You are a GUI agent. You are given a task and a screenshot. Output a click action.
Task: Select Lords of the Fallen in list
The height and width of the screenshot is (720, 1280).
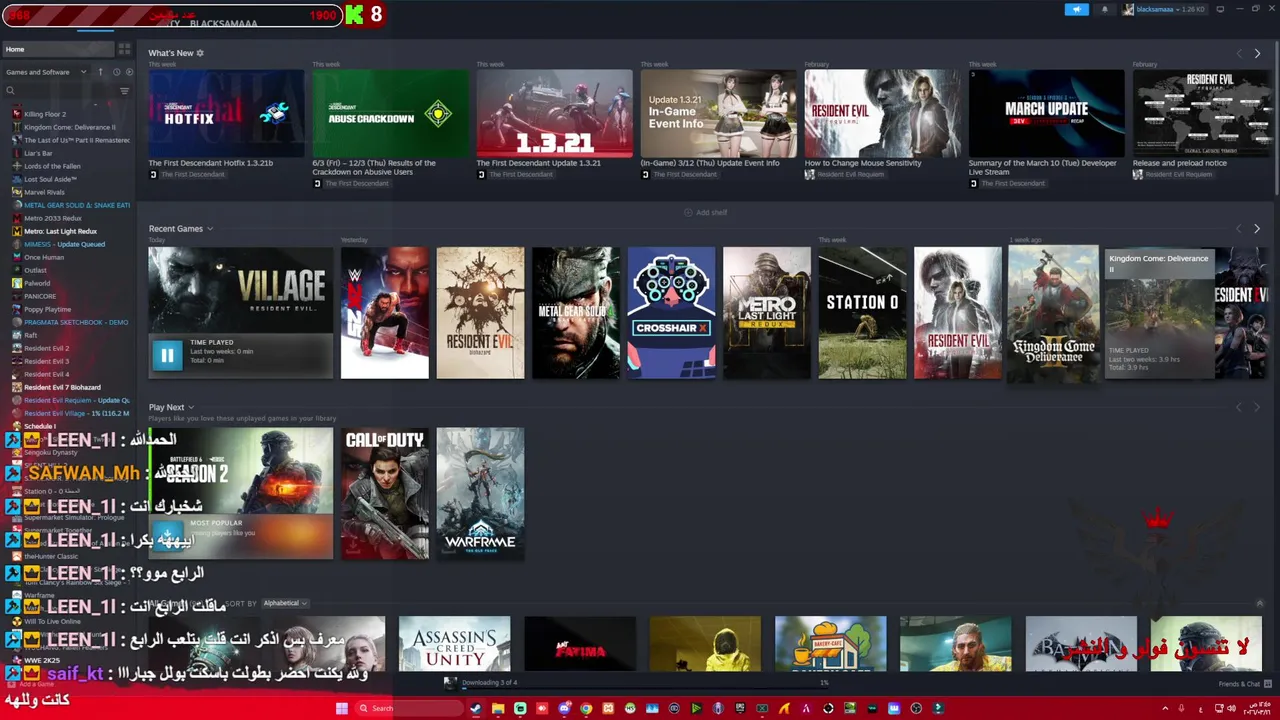52,166
